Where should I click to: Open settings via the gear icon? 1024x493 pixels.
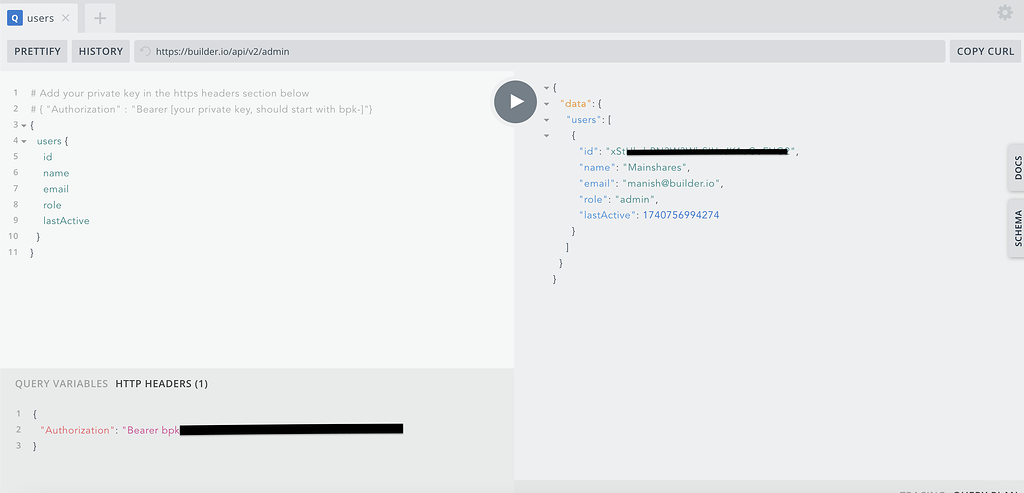point(1004,12)
